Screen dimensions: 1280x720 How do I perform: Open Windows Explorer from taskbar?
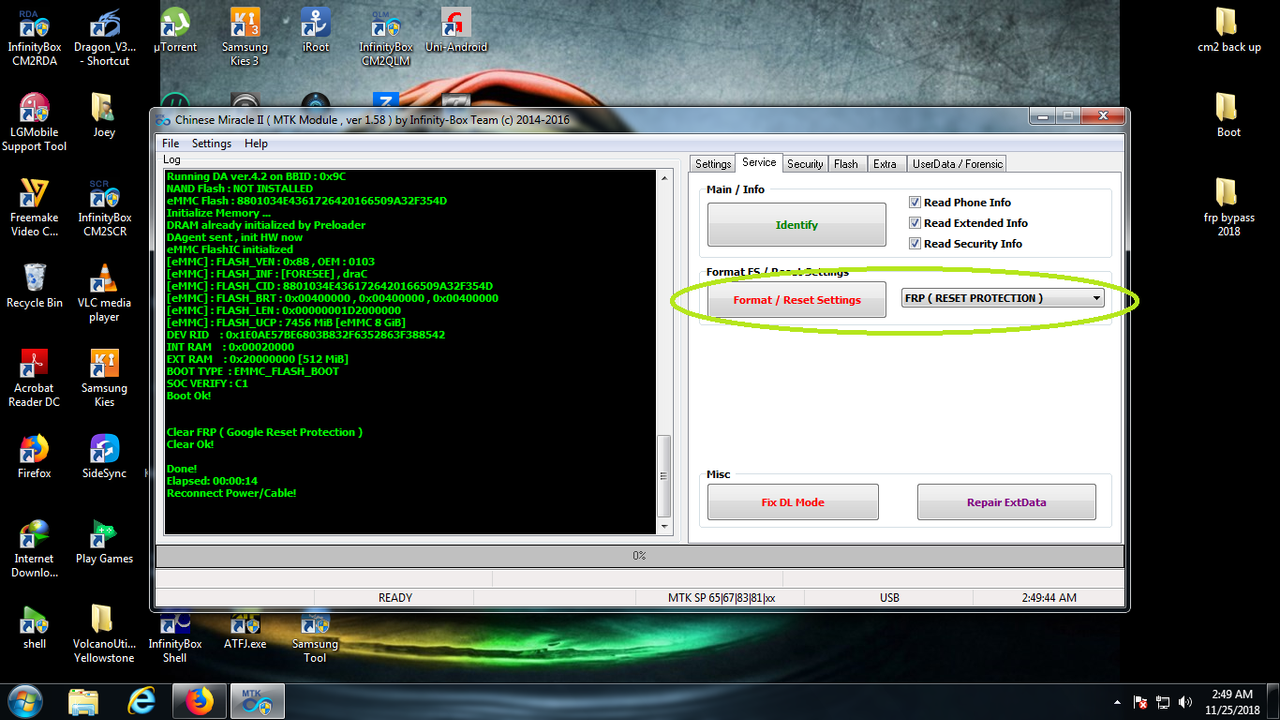click(84, 702)
